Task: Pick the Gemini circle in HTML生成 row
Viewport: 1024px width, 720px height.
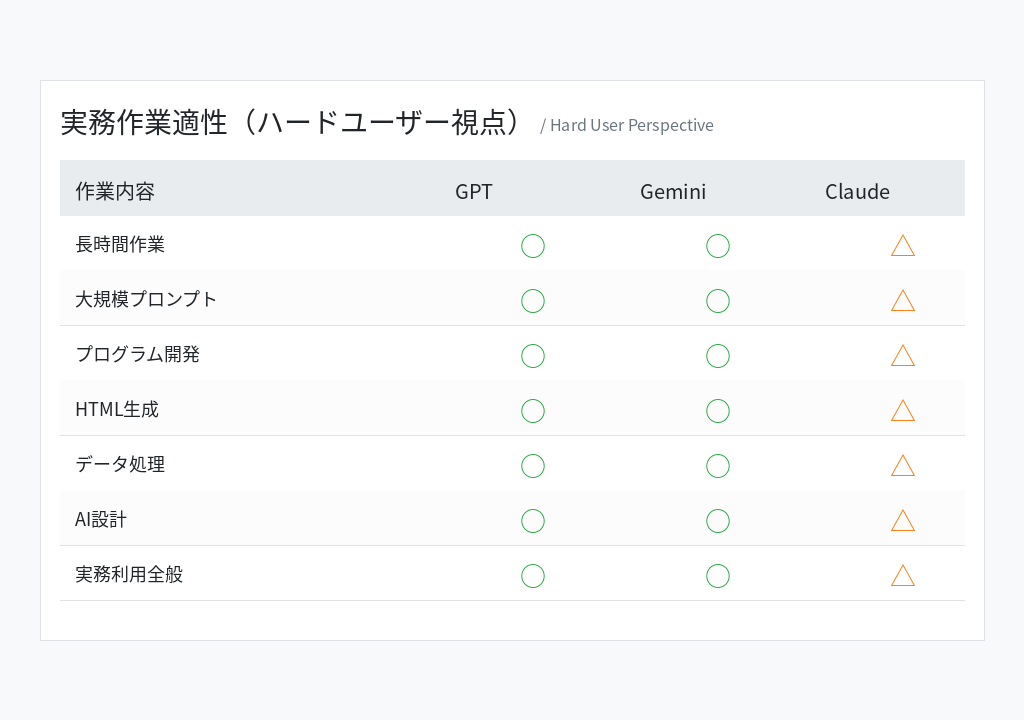Action: pos(718,411)
